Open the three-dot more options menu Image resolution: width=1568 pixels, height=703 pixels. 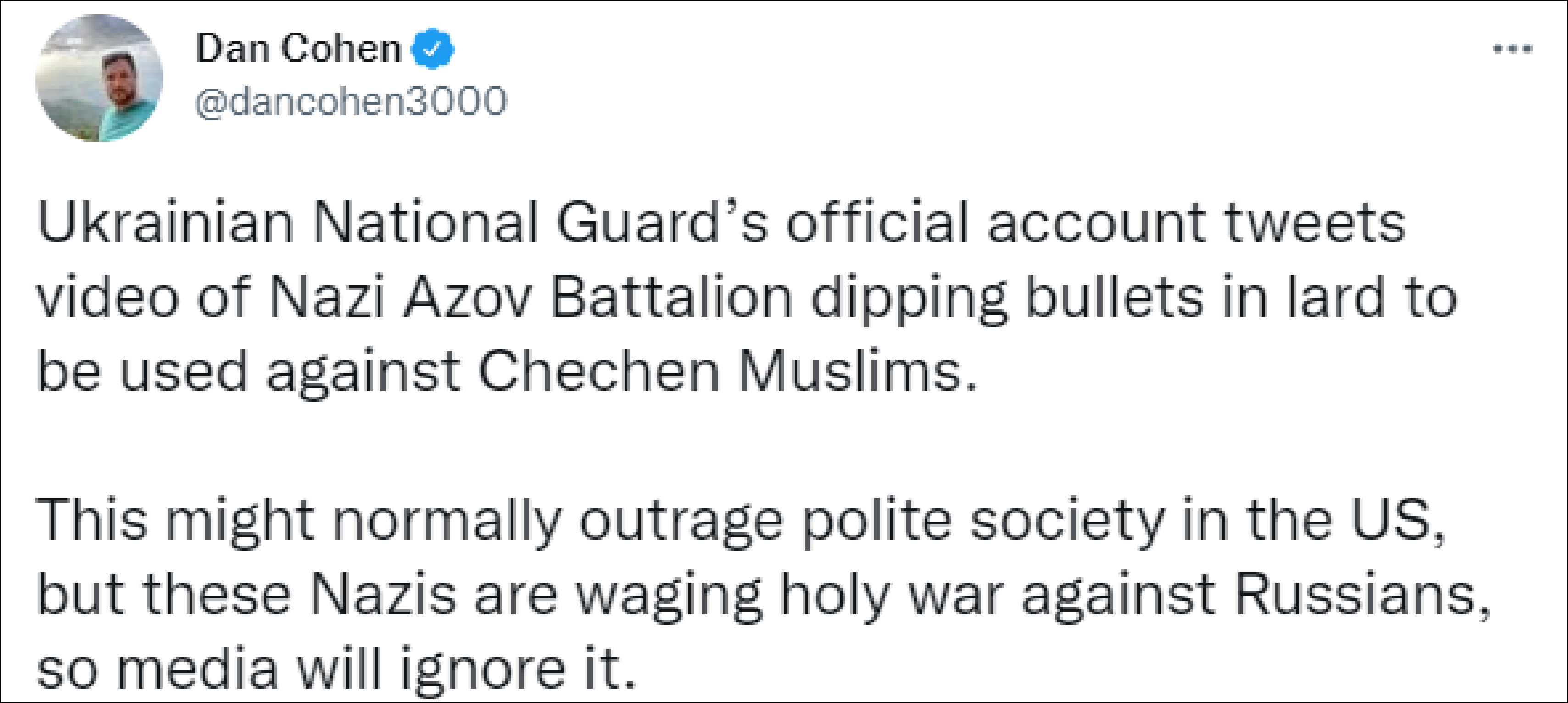[x=1512, y=49]
